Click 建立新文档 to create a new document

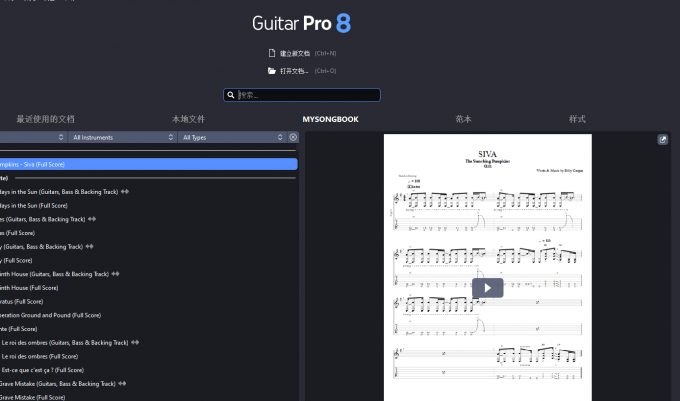[x=295, y=53]
